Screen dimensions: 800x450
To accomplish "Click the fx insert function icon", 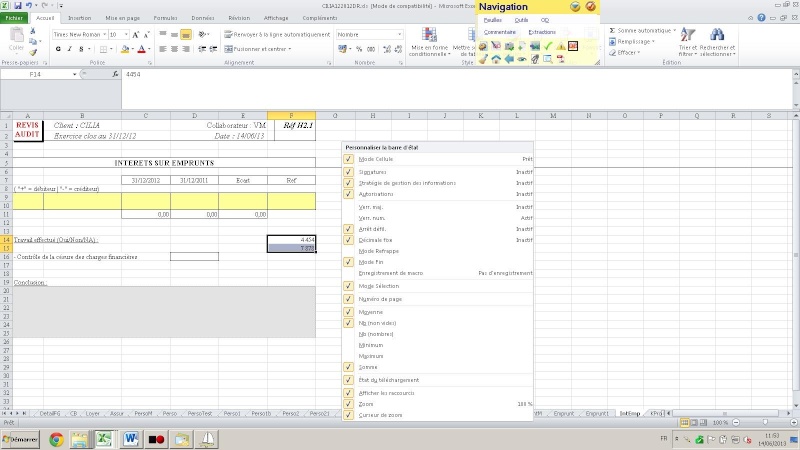I will 115,74.
